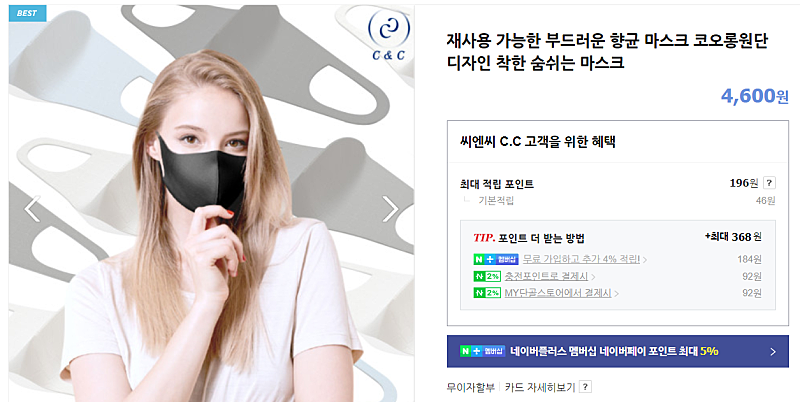Open help icon next to 196원 points
The height and width of the screenshot is (402, 800).
coord(769,183)
